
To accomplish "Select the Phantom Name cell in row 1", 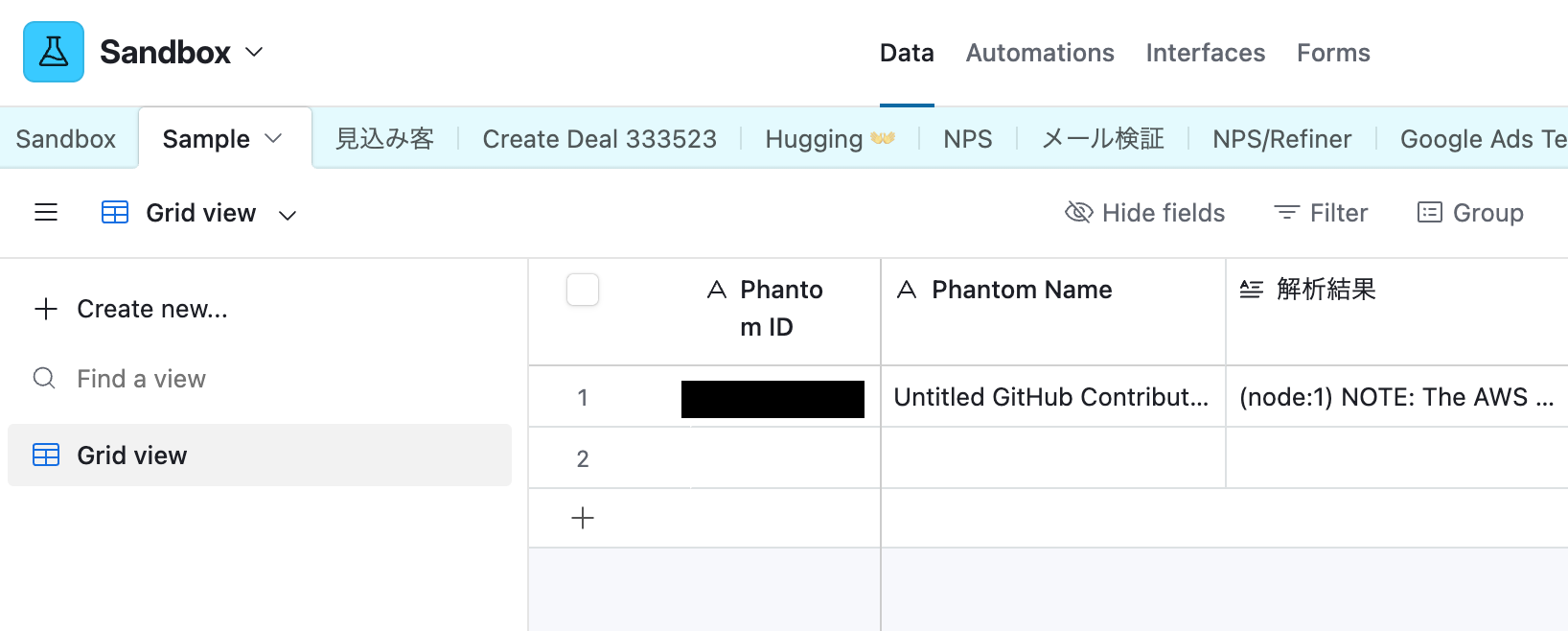I will click(1051, 397).
